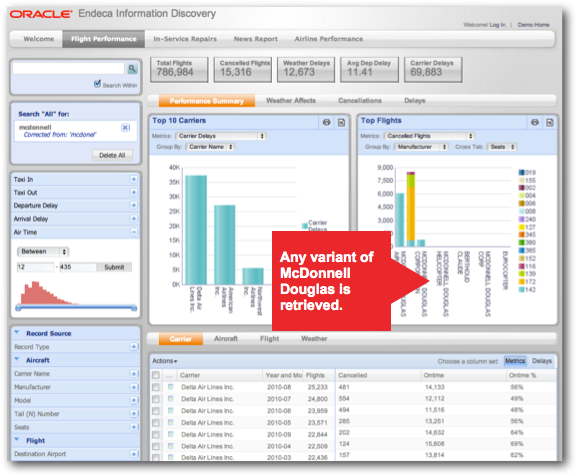Click the 019 legend color swatch

pos(521,173)
